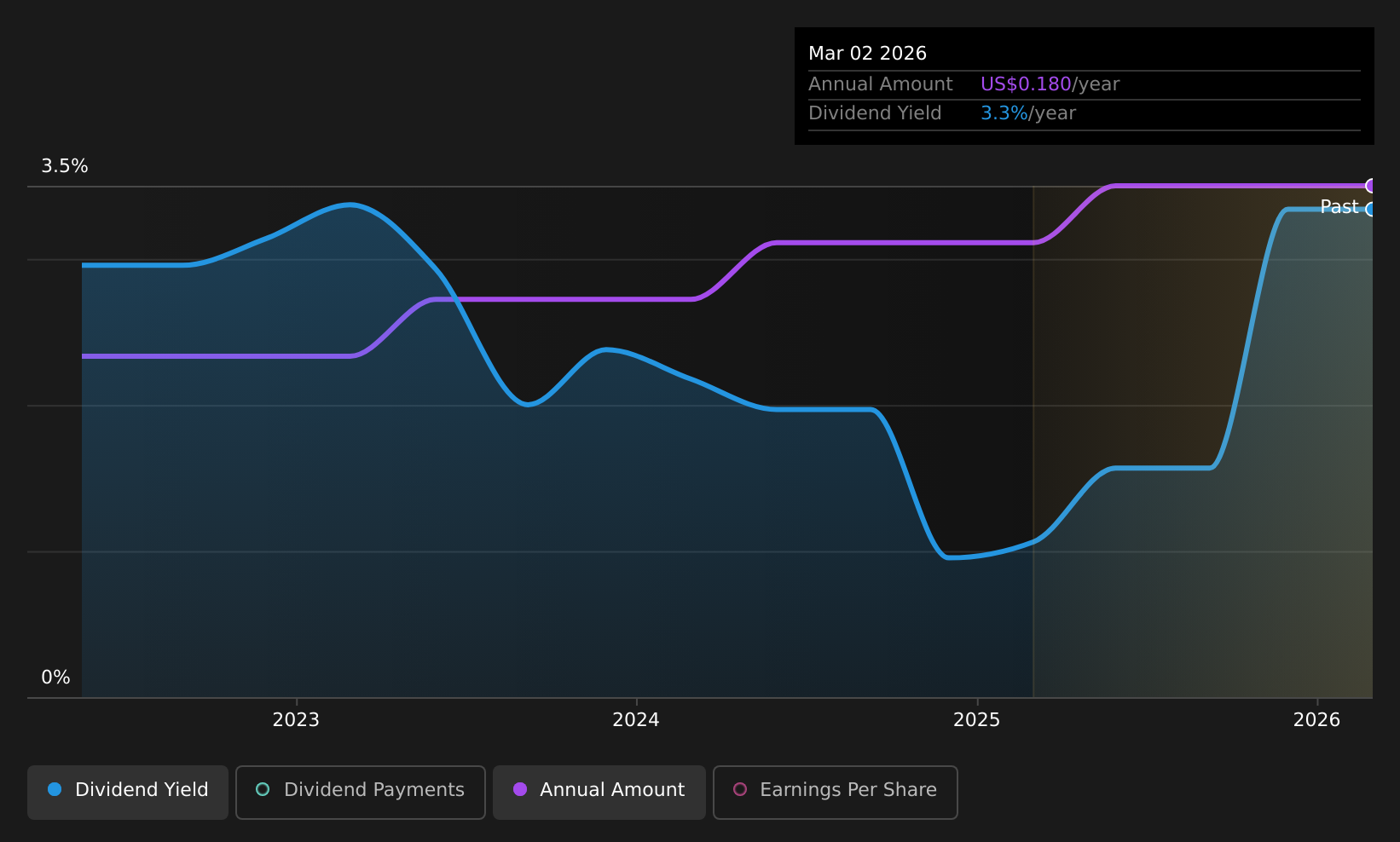1400x842 pixels.
Task: Select the blue Dividend Yield endpoint marker
Action: 1371,210
